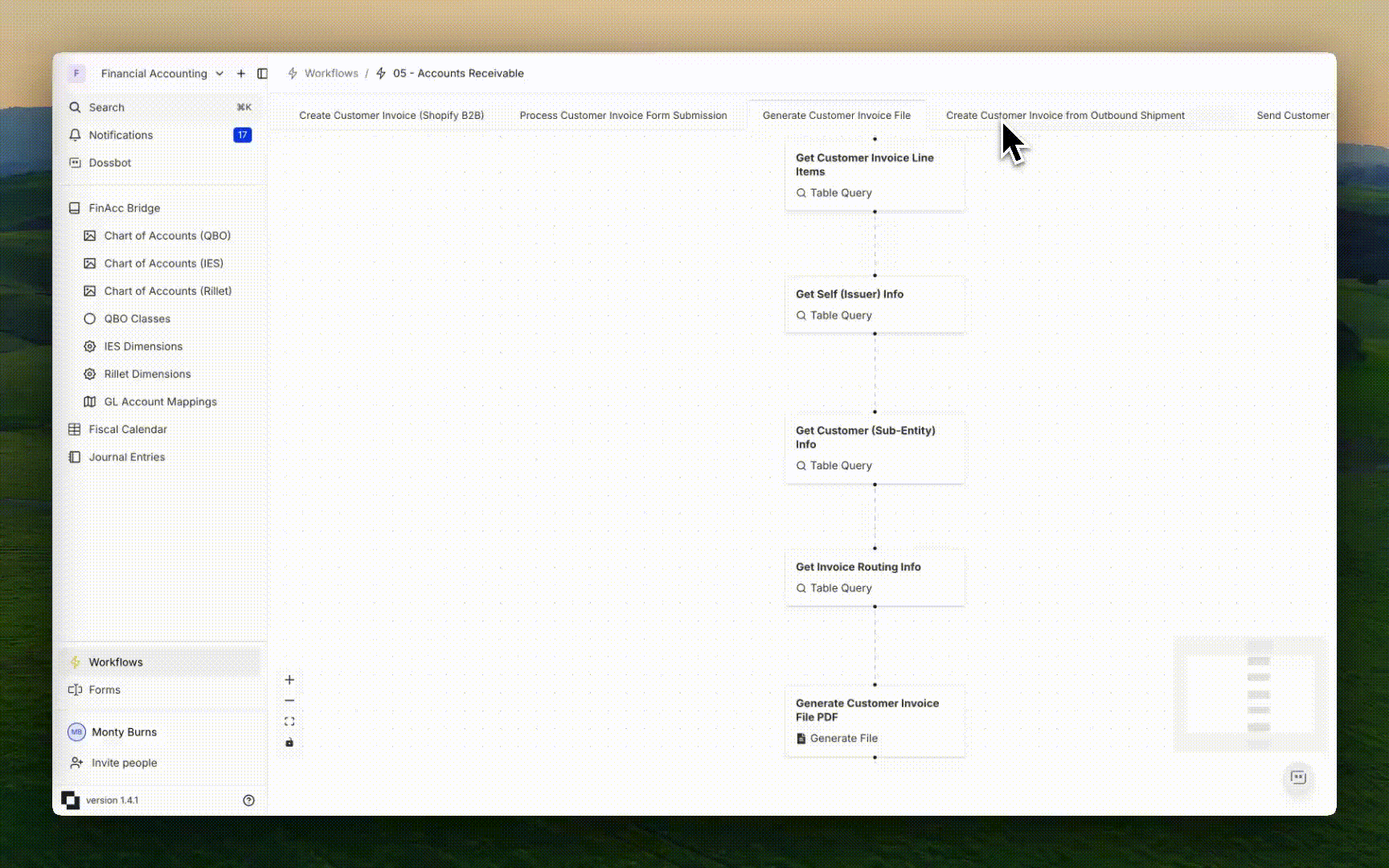Image resolution: width=1389 pixels, height=868 pixels.
Task: Click the plus icon beside Financial Accounting
Action: (241, 73)
